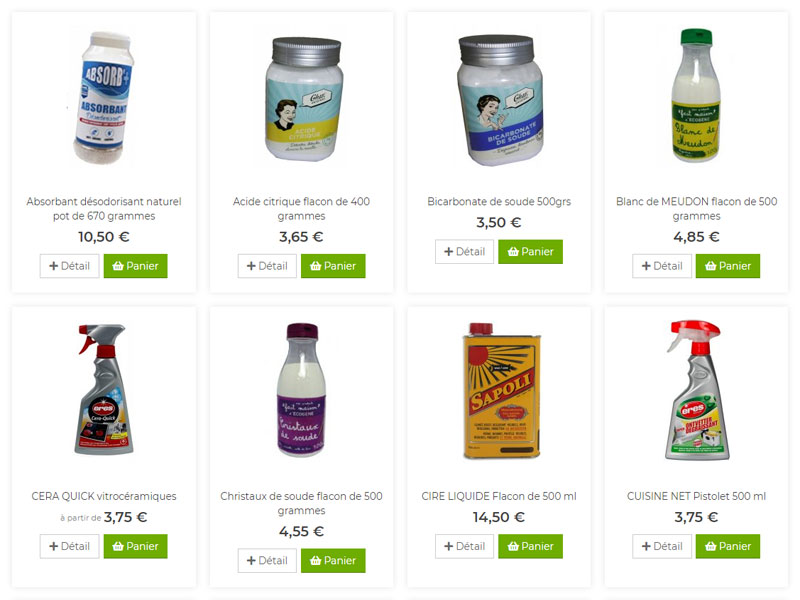The height and width of the screenshot is (600, 800).
Task: Open the Absorb+ product image
Action: [104, 98]
